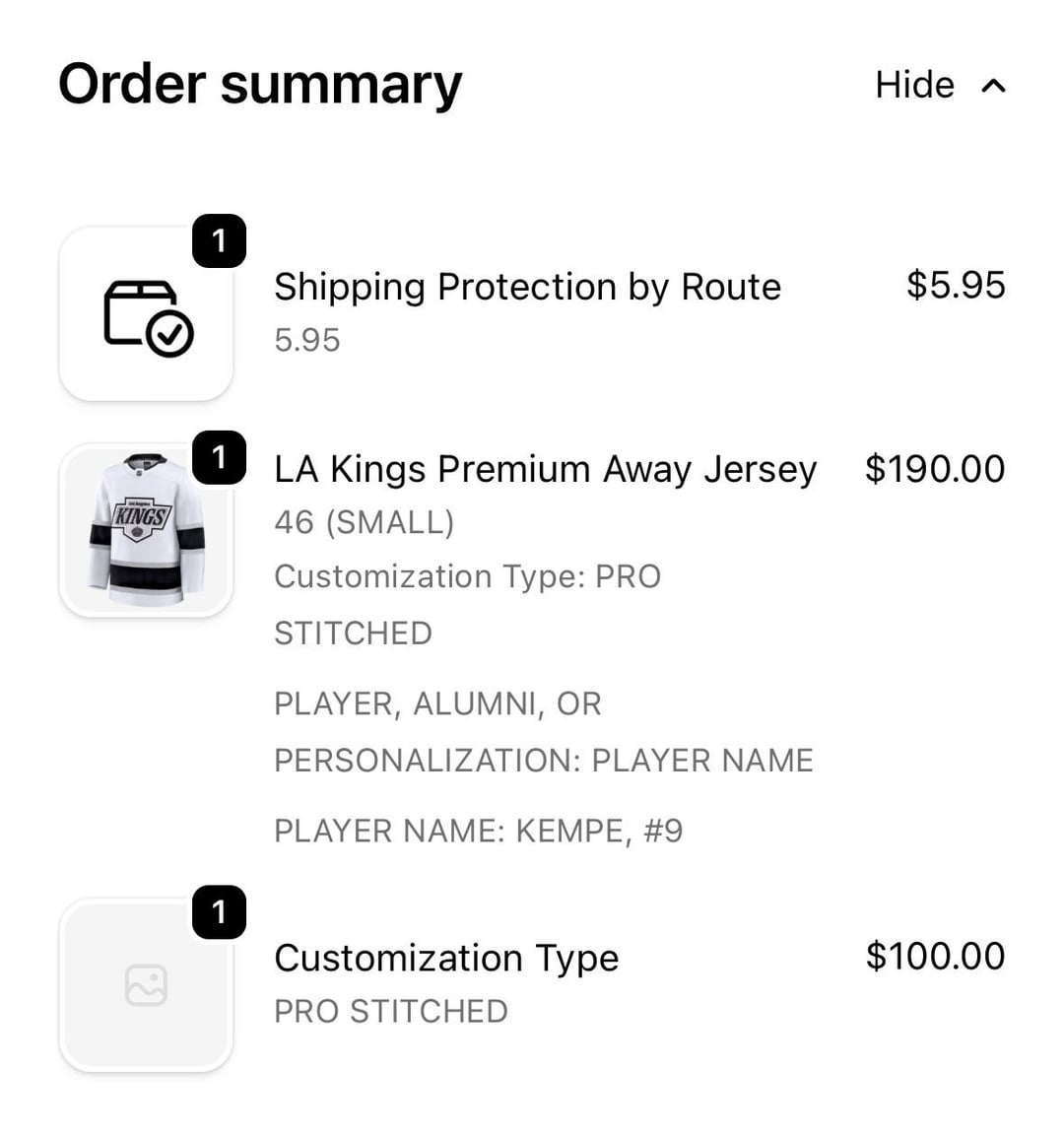Viewport: 1064px width, 1136px height.
Task: Click the placeholder image icon for Customization Type
Action: pyautogui.click(x=147, y=985)
